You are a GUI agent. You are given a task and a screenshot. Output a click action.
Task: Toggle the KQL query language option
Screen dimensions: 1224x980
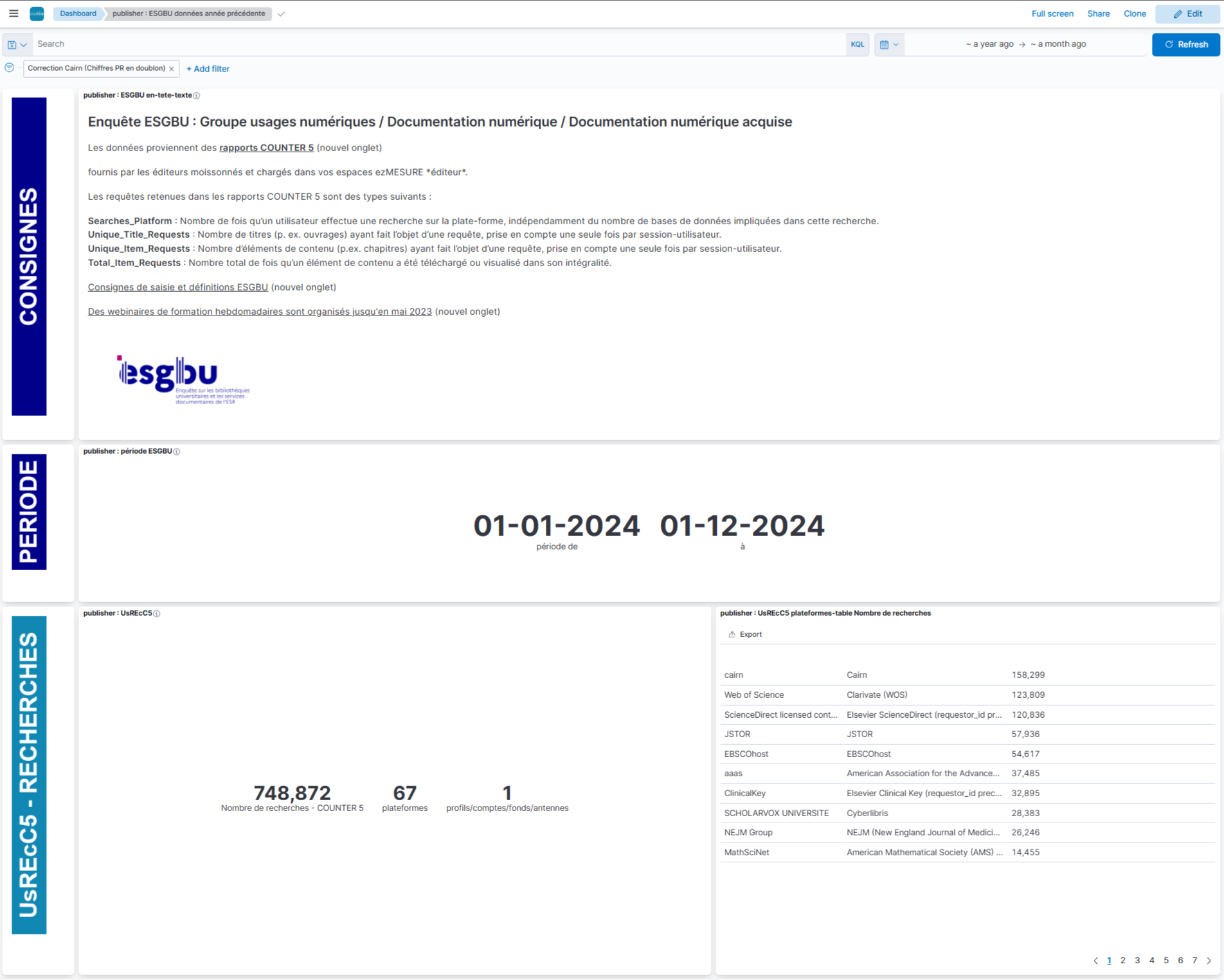tap(857, 44)
